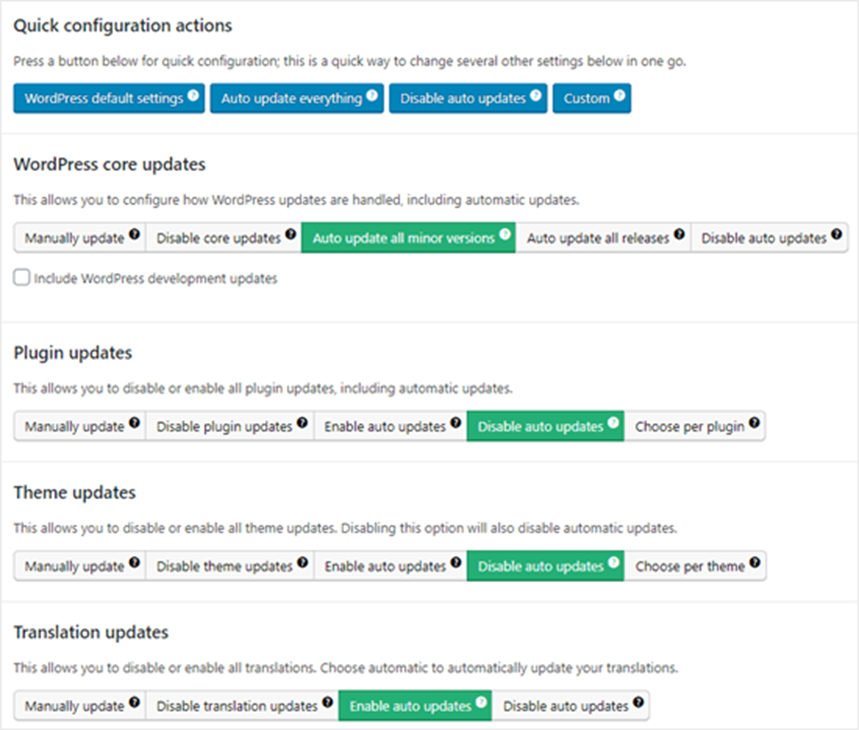The image size is (859, 730).
Task: Click help icon on theme Disable auto updates
Action: pyautogui.click(x=614, y=562)
